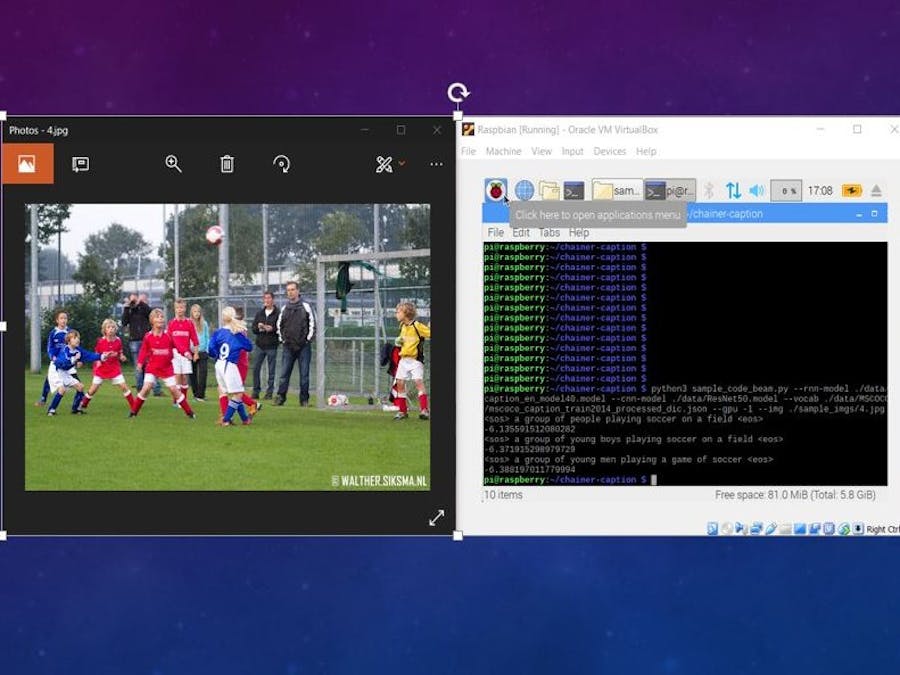Click the VirtualBox audio status icon
This screenshot has width=900, height=675.
pyautogui.click(x=741, y=529)
